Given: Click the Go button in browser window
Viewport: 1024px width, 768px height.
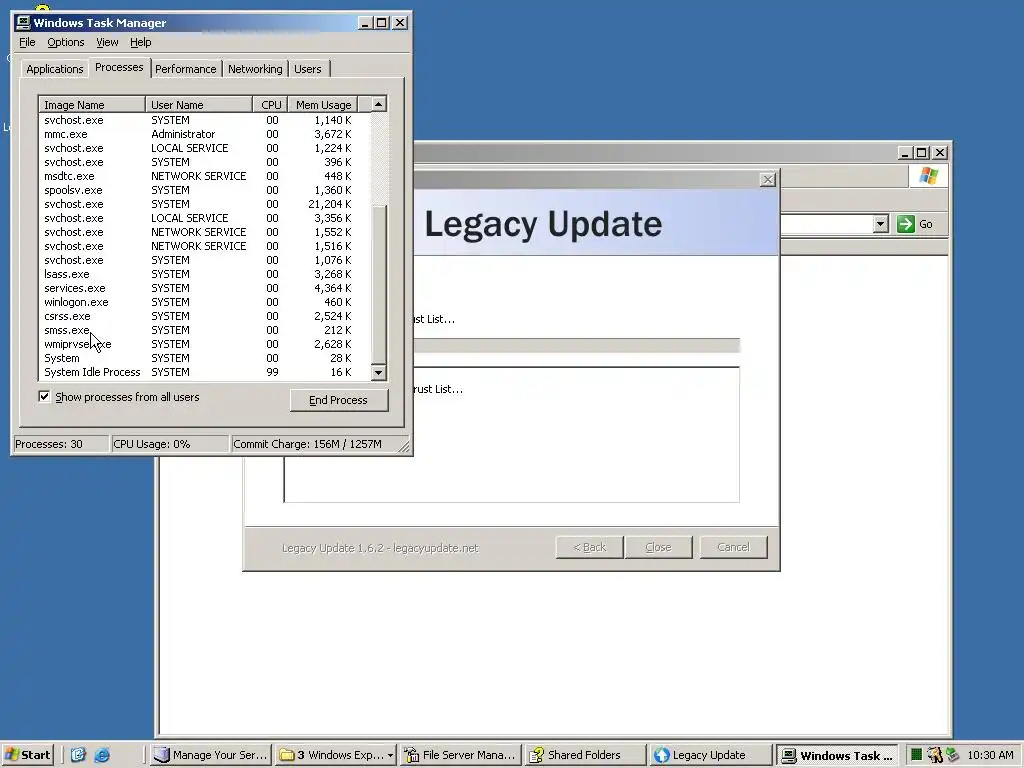Looking at the screenshot, I should click(x=916, y=224).
